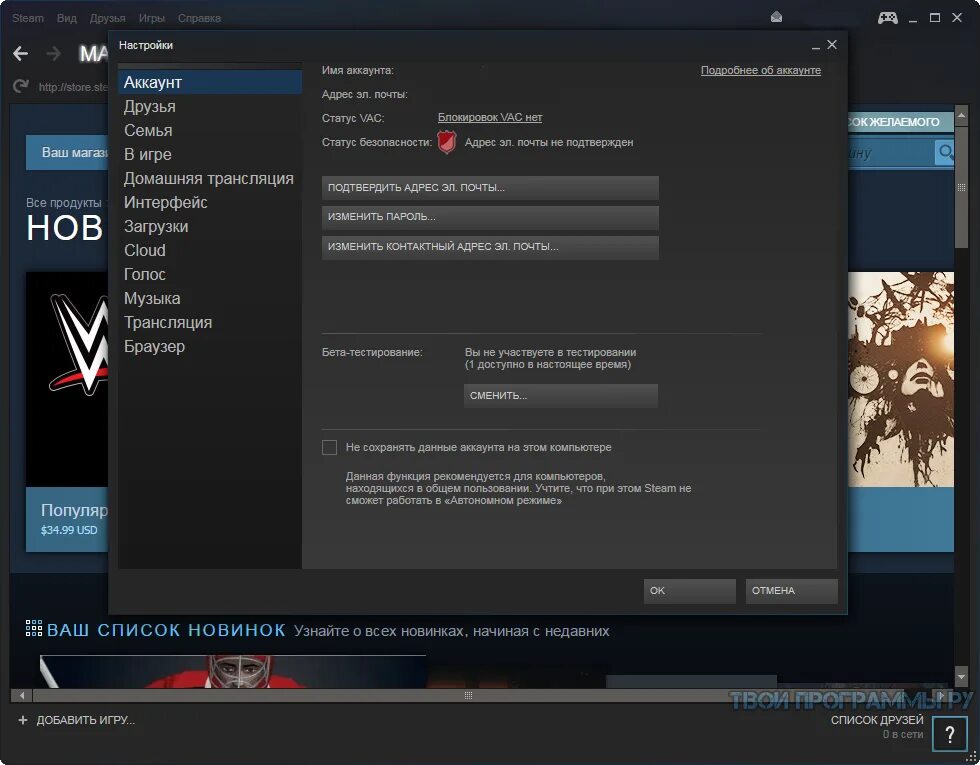Viewport: 980px width, 765px height.
Task: Confirm settings with OK button
Action: coord(689,591)
